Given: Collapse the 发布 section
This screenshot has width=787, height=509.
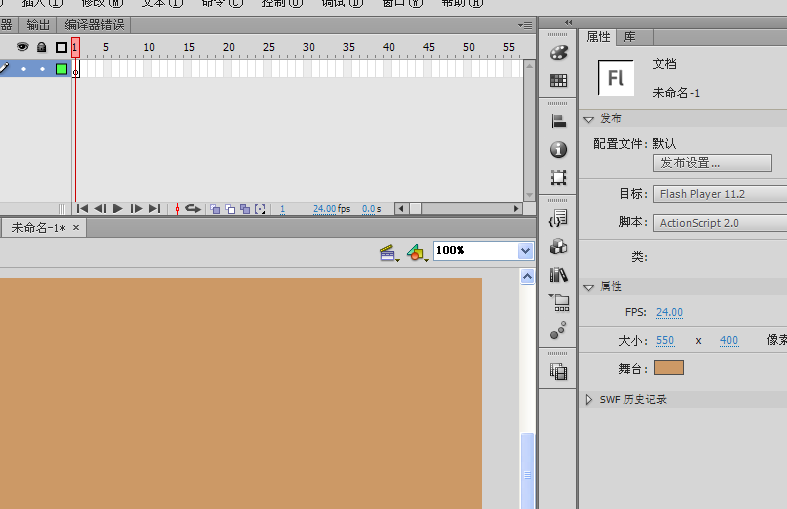Looking at the screenshot, I should 589,119.
